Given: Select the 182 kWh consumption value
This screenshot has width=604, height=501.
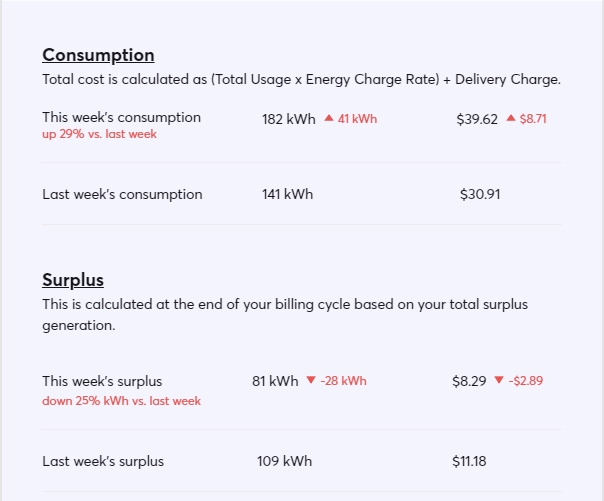Looking at the screenshot, I should click(289, 118).
